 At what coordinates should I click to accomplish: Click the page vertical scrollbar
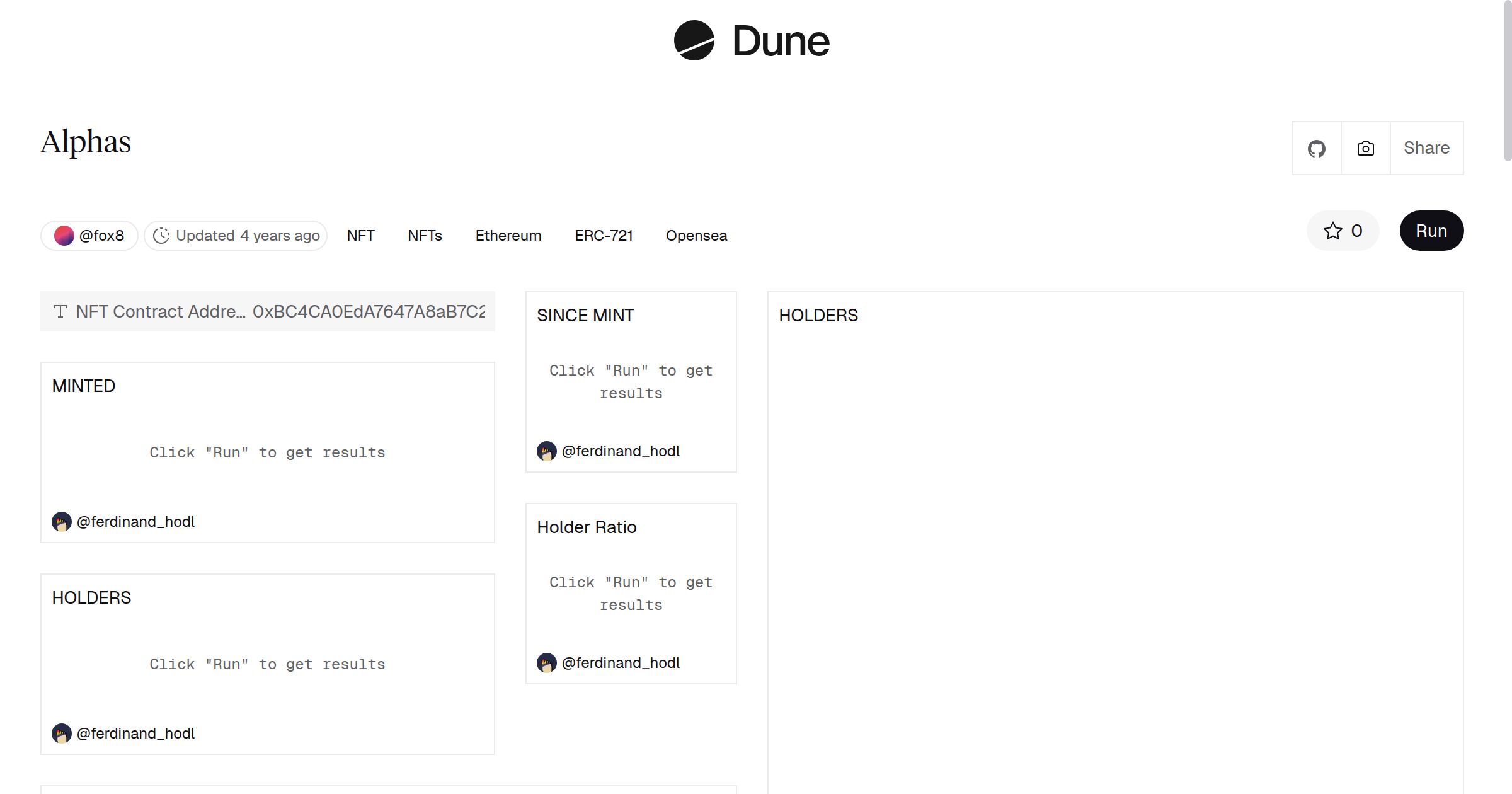click(1507, 82)
